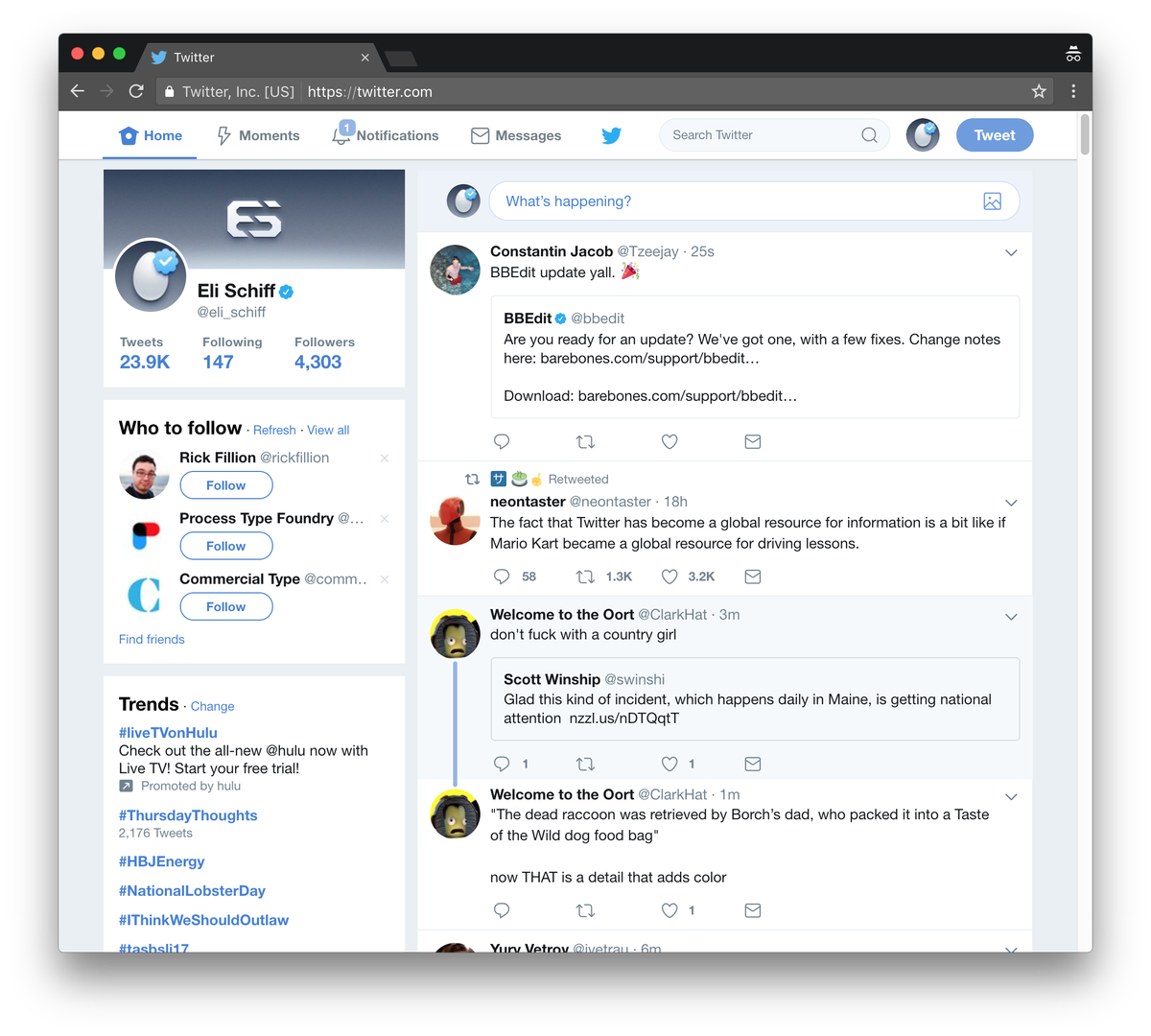The width and height of the screenshot is (1151, 1036).
Task: Open Rick Fillion's avatar thumbnail
Action: coord(144,475)
